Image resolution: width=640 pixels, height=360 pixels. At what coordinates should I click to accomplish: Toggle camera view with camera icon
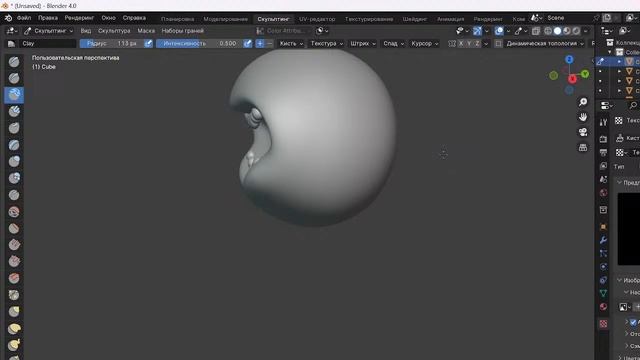583,132
